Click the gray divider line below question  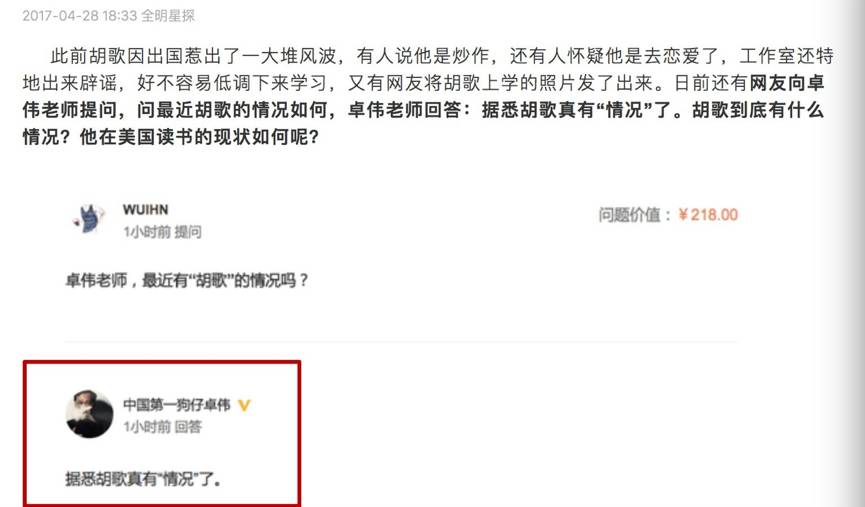(401, 342)
